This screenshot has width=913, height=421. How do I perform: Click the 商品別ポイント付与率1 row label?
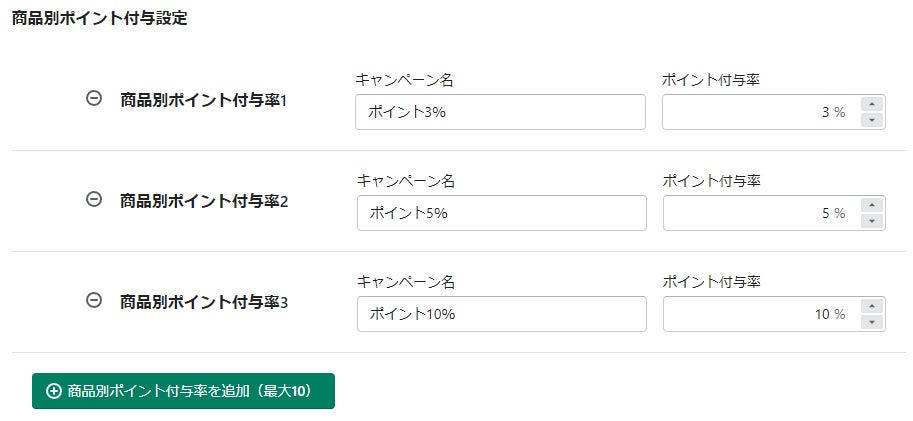[x=203, y=100]
